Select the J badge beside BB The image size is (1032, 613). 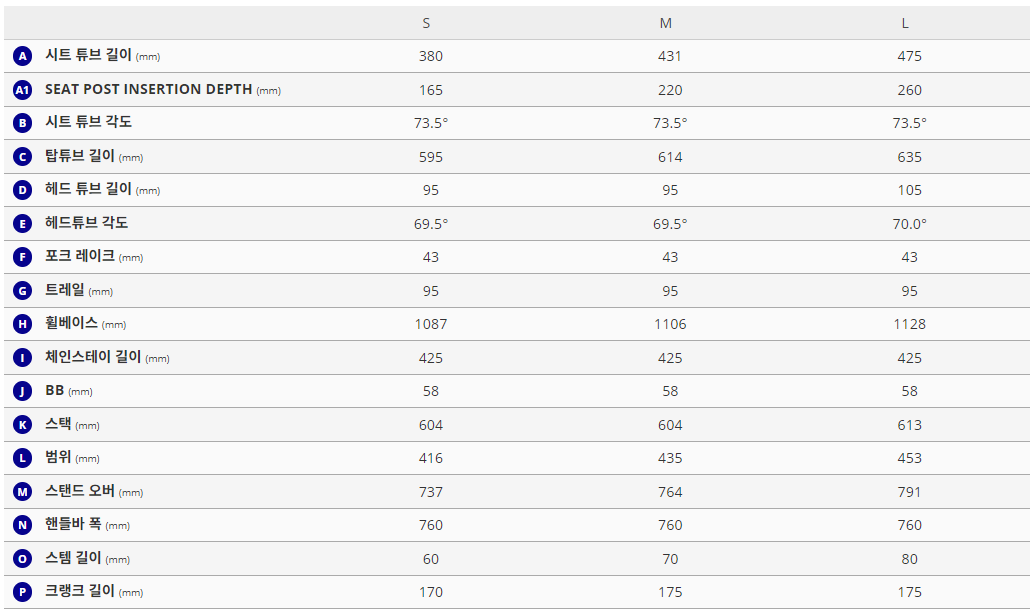pyautogui.click(x=22, y=391)
